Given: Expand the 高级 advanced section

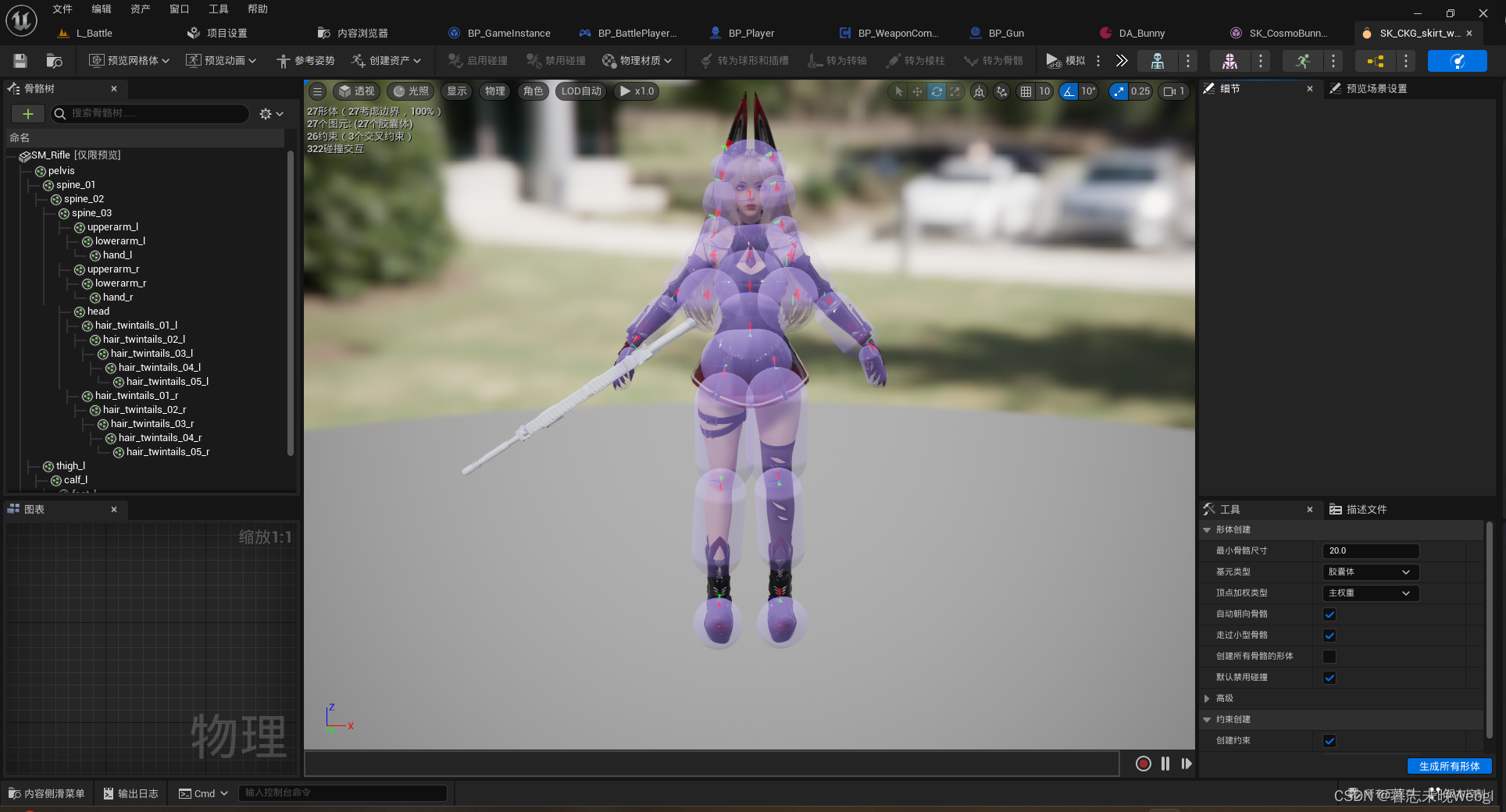Looking at the screenshot, I should pos(1207,699).
